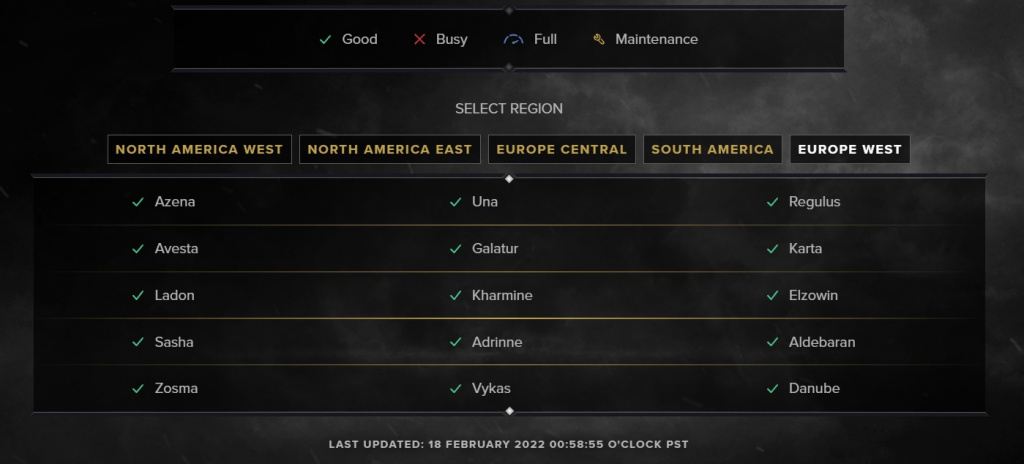Select the Europe West tab
The image size is (1024, 464).
coord(850,150)
